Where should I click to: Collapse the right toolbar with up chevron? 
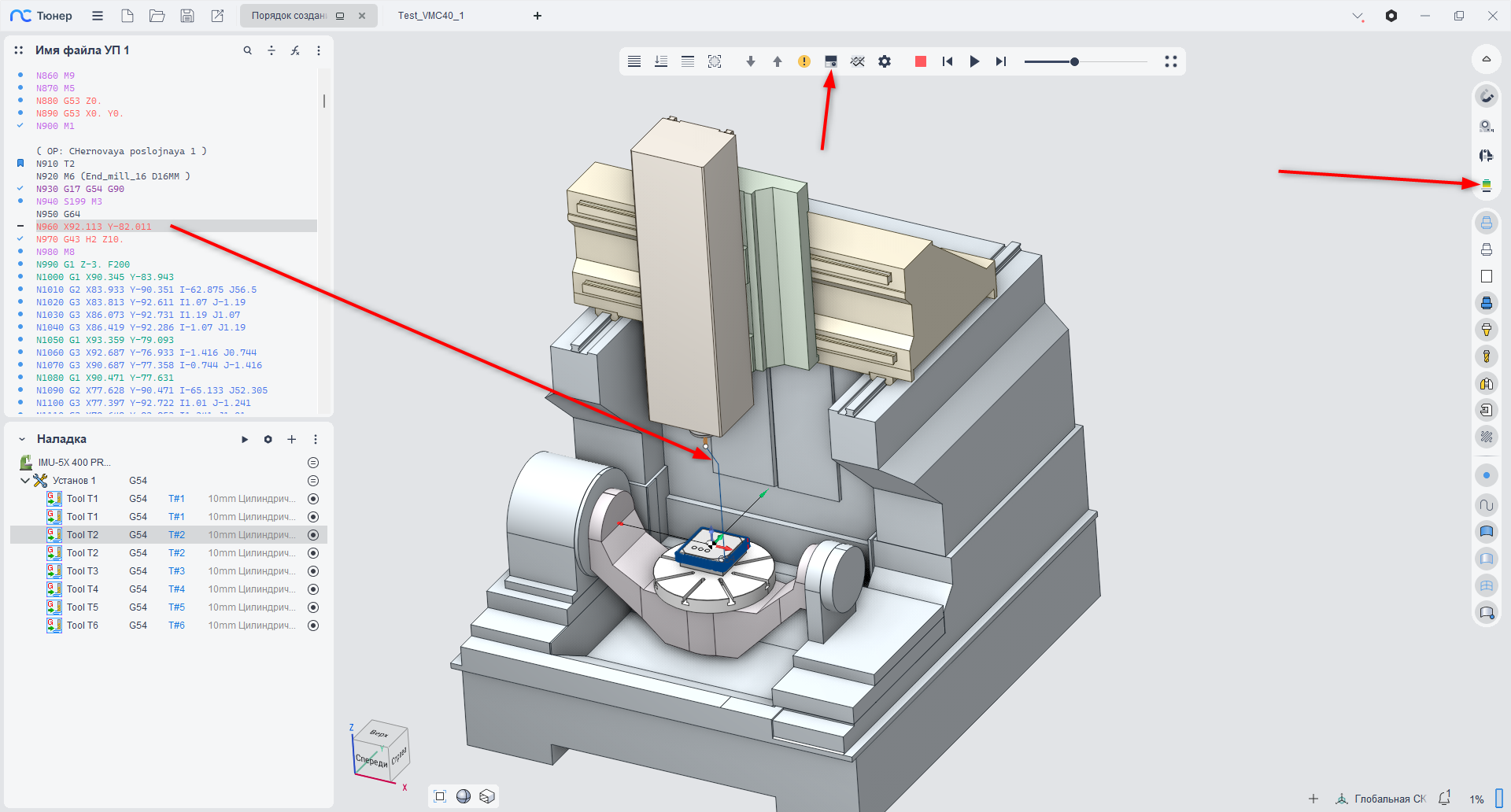[x=1486, y=59]
